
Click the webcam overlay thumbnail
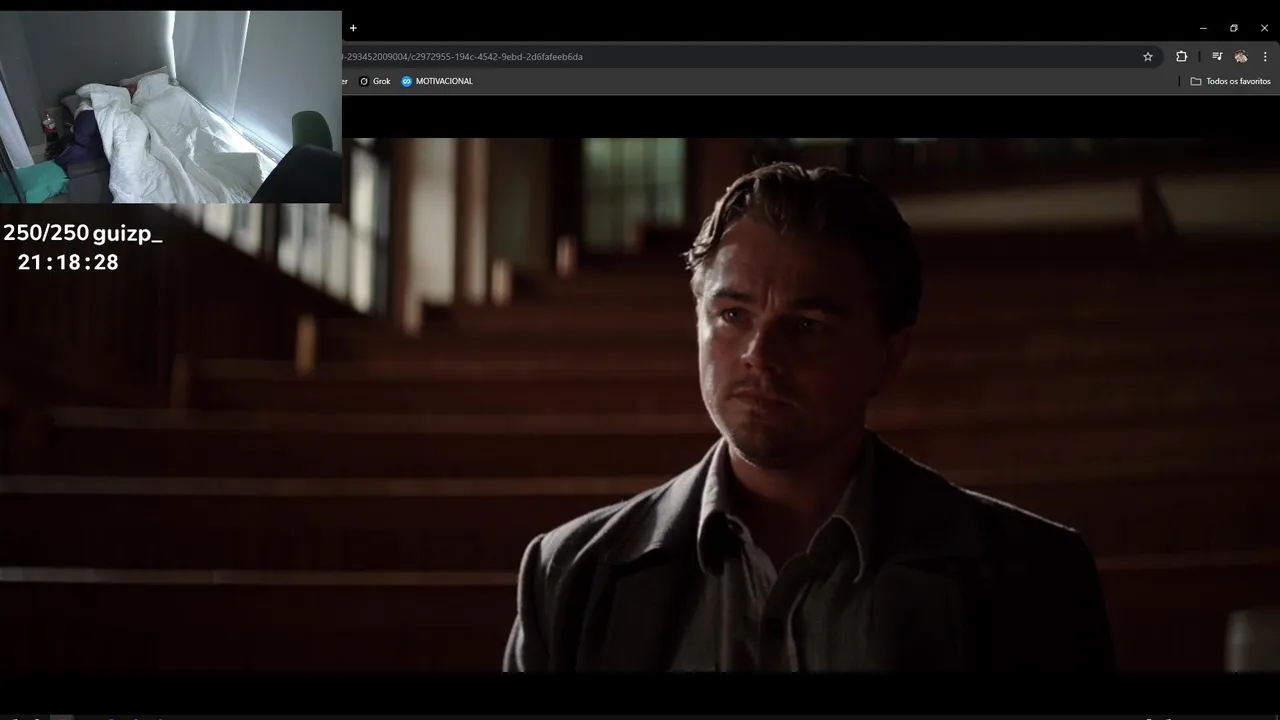(171, 107)
